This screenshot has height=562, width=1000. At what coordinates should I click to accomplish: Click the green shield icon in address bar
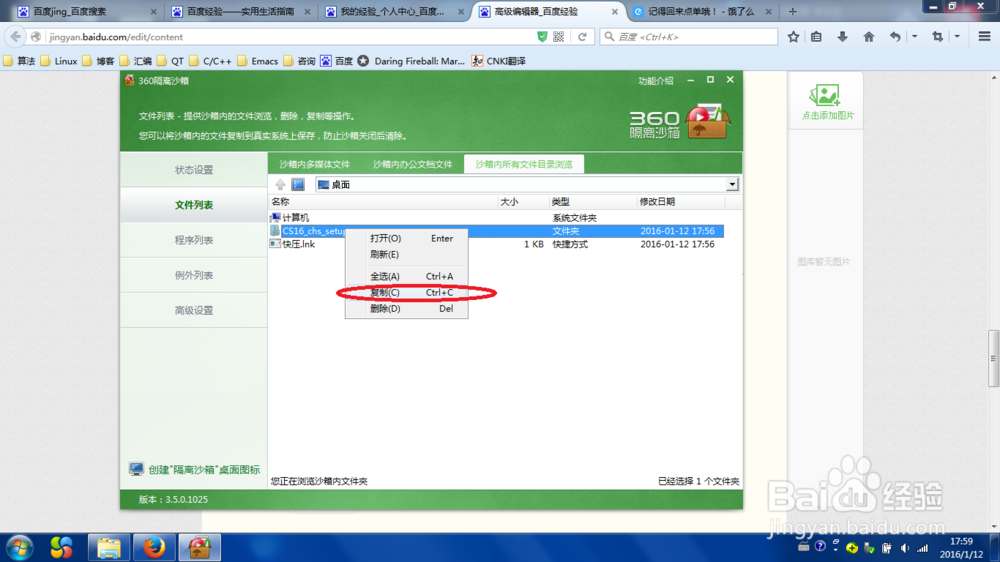point(542,37)
